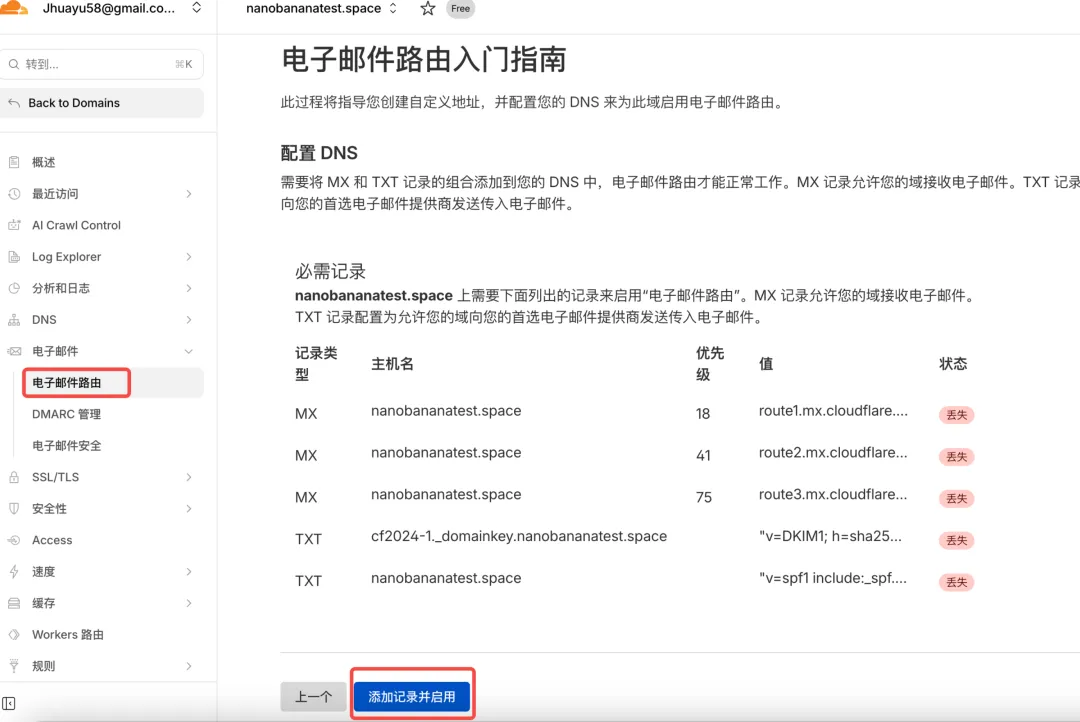Click the SSL/TLS lock icon
The image size is (1080, 722).
(x=14, y=477)
